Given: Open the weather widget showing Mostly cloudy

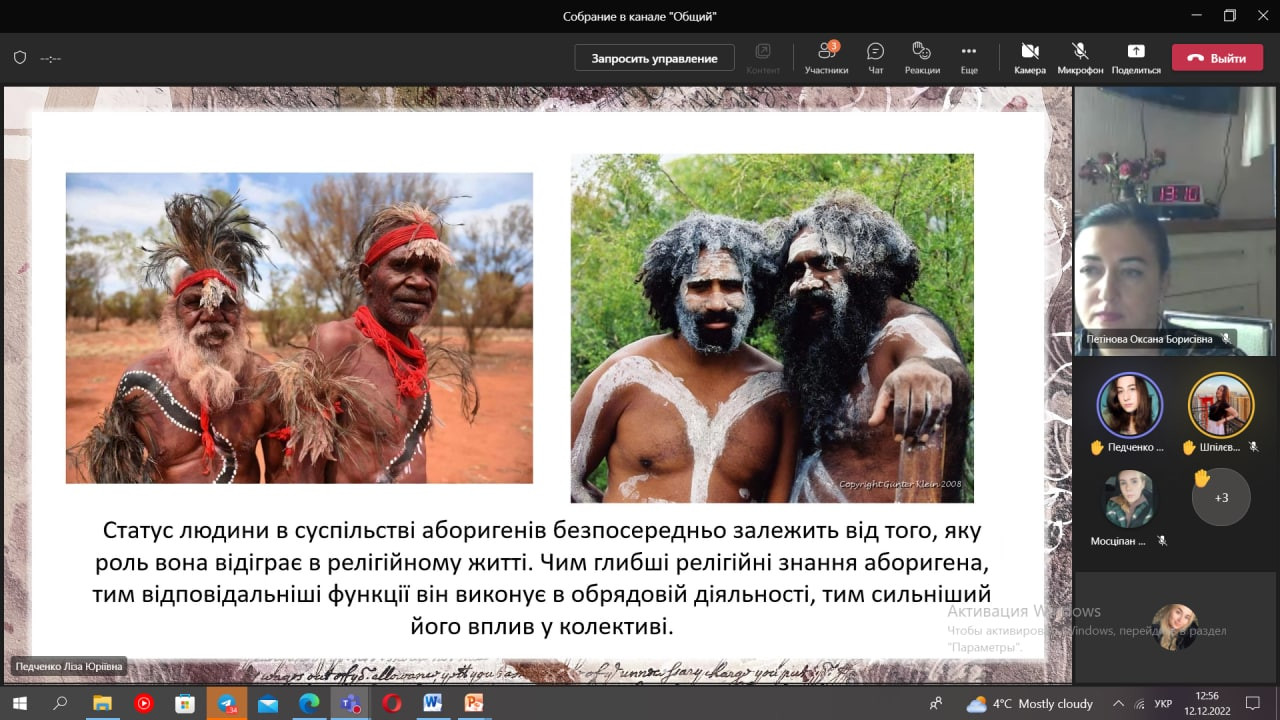Looking at the screenshot, I should click(x=1029, y=704).
